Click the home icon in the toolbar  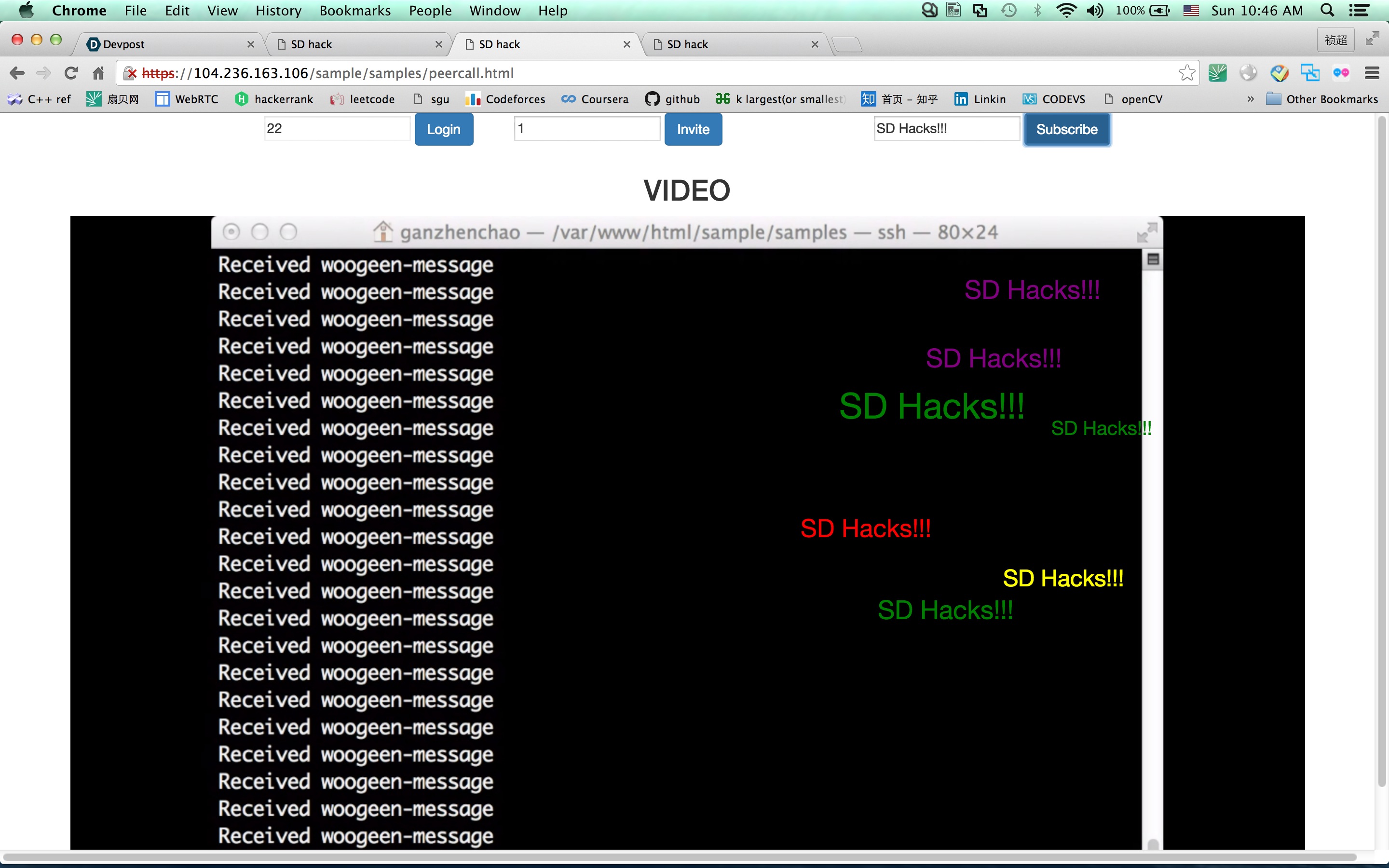[98, 73]
